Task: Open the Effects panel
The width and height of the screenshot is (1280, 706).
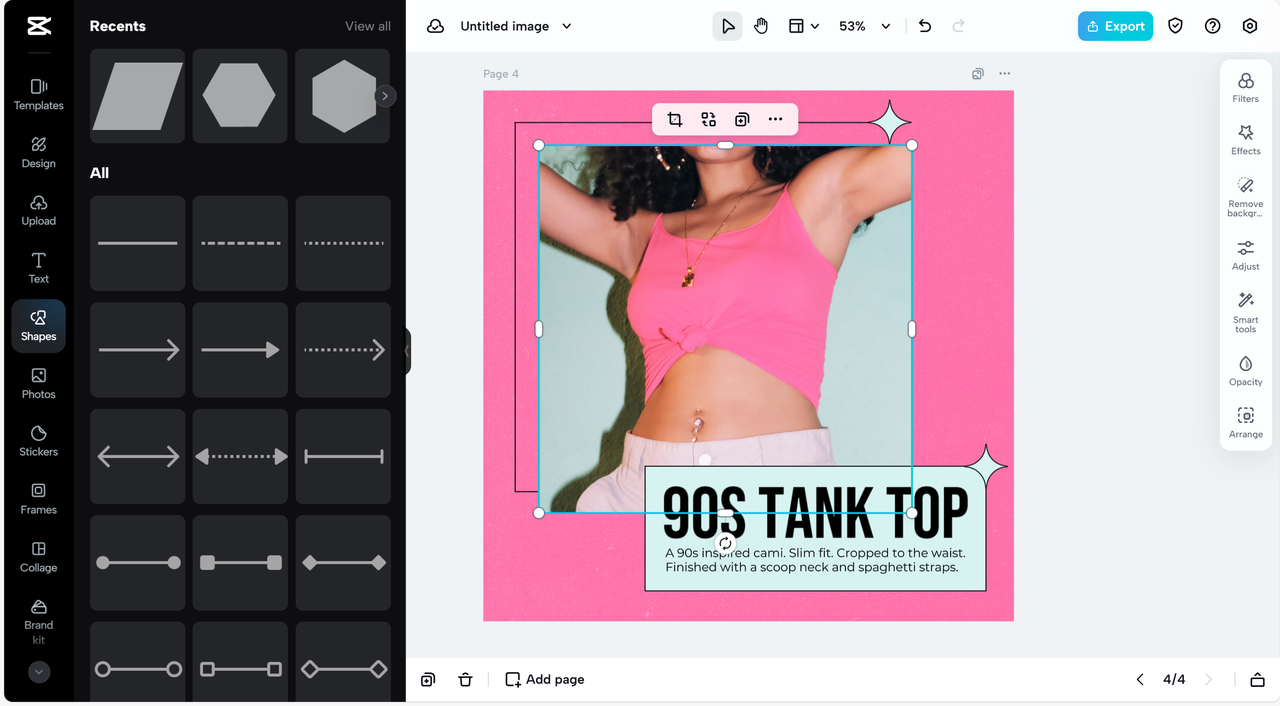Action: coord(1245,139)
